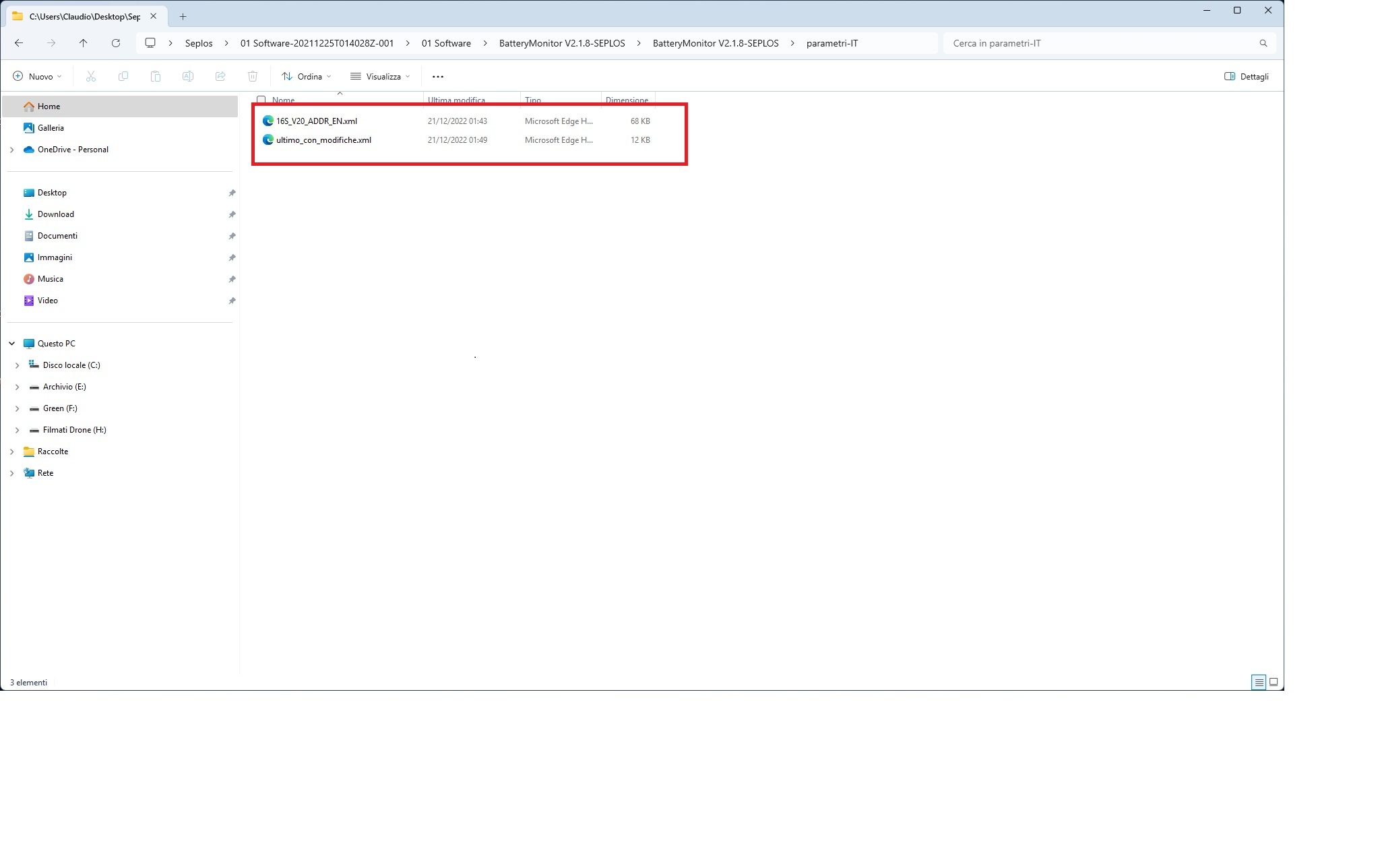1380x868 pixels.
Task: Open the Nuovo dropdown
Action: point(38,76)
